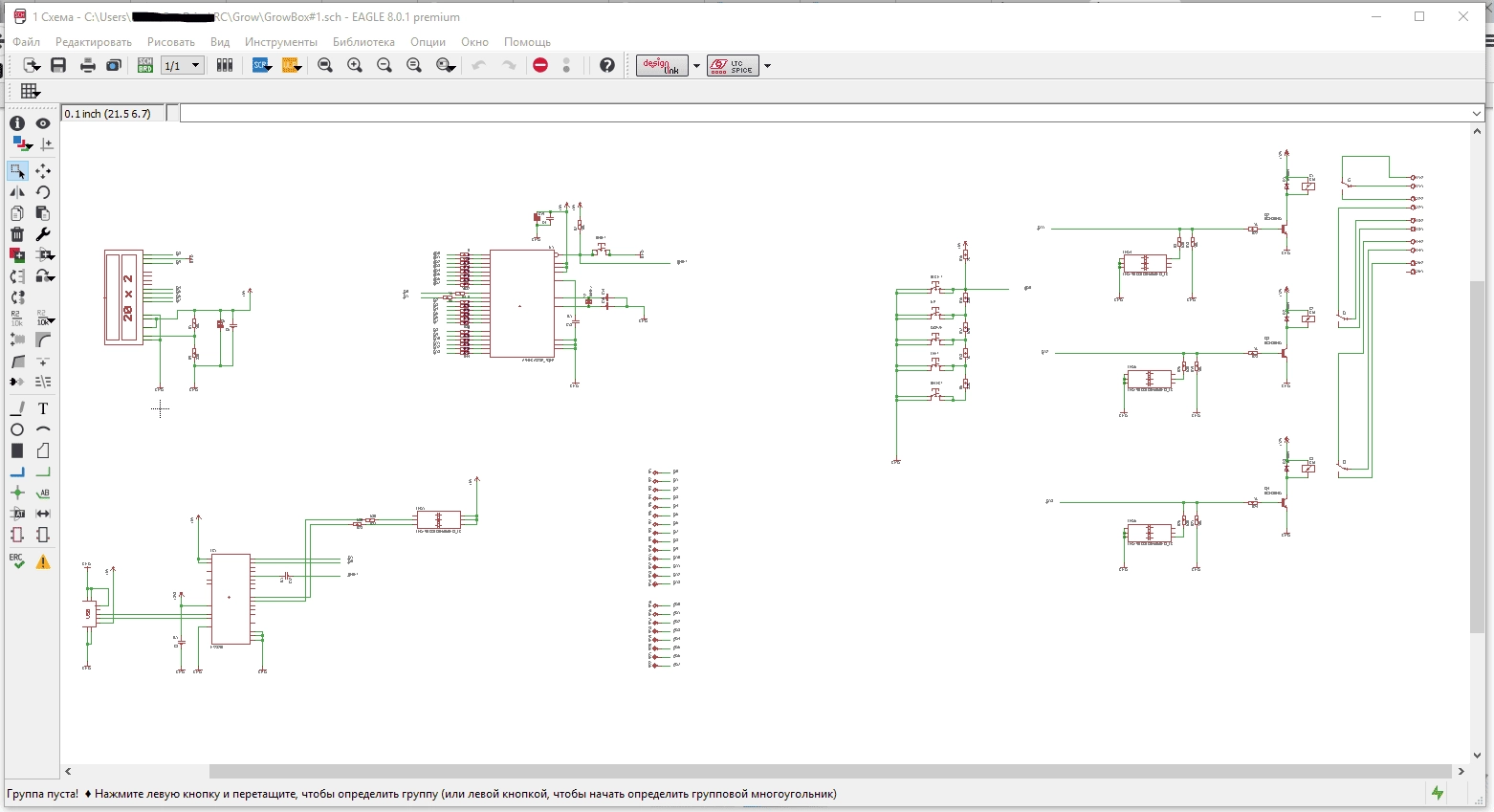Open the Помощь menu
Image resolution: width=1494 pixels, height=812 pixels.
coord(527,42)
